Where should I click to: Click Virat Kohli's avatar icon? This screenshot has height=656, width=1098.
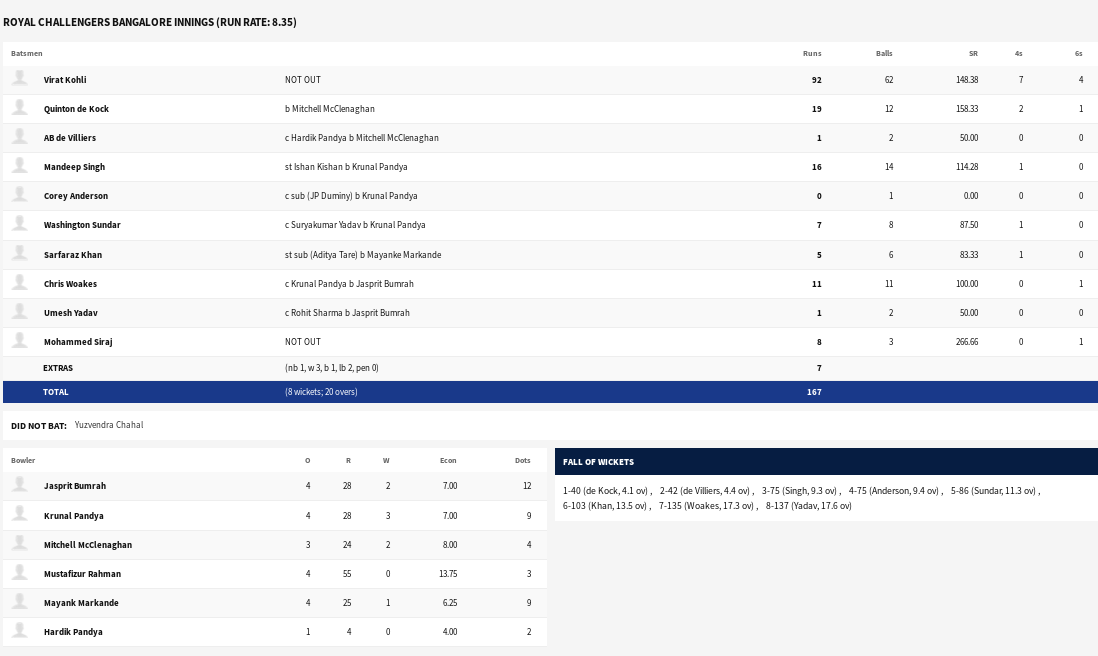[x=20, y=78]
